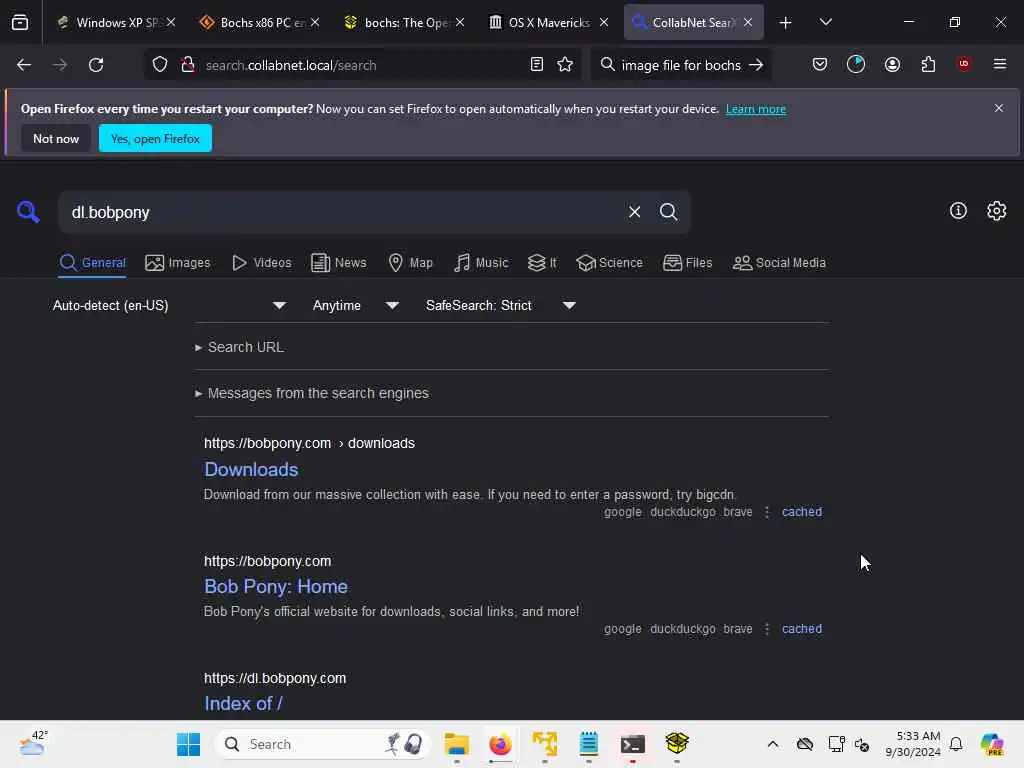Open the weather widget showing 42°
The width and height of the screenshot is (1024, 768).
[x=33, y=744]
